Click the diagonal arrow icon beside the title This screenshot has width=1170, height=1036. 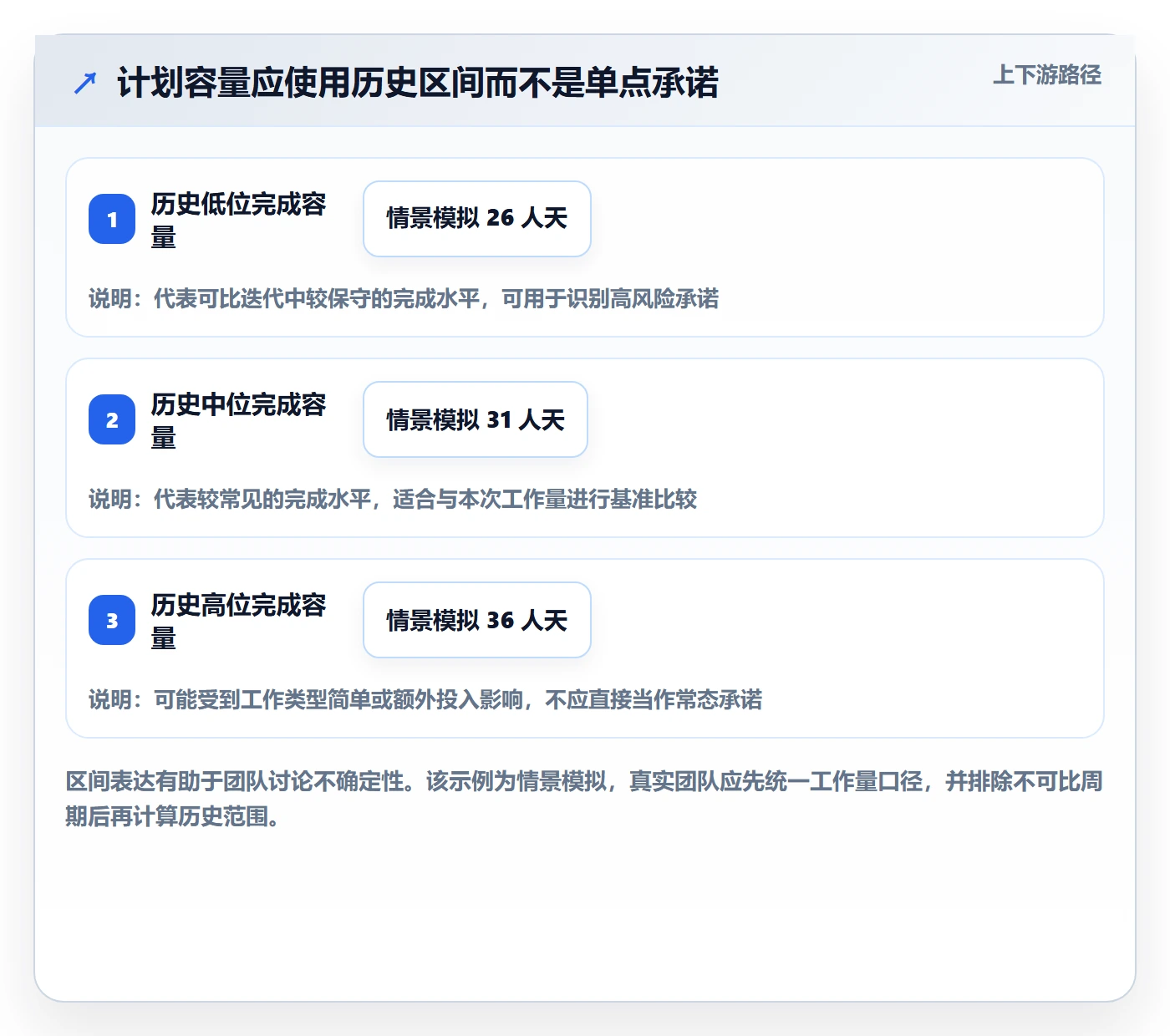click(85, 83)
